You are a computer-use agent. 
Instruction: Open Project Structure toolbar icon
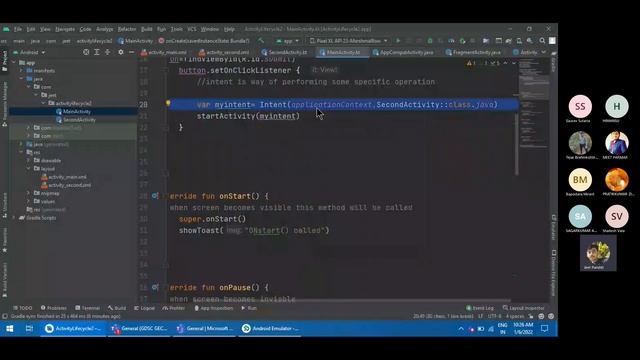486,41
